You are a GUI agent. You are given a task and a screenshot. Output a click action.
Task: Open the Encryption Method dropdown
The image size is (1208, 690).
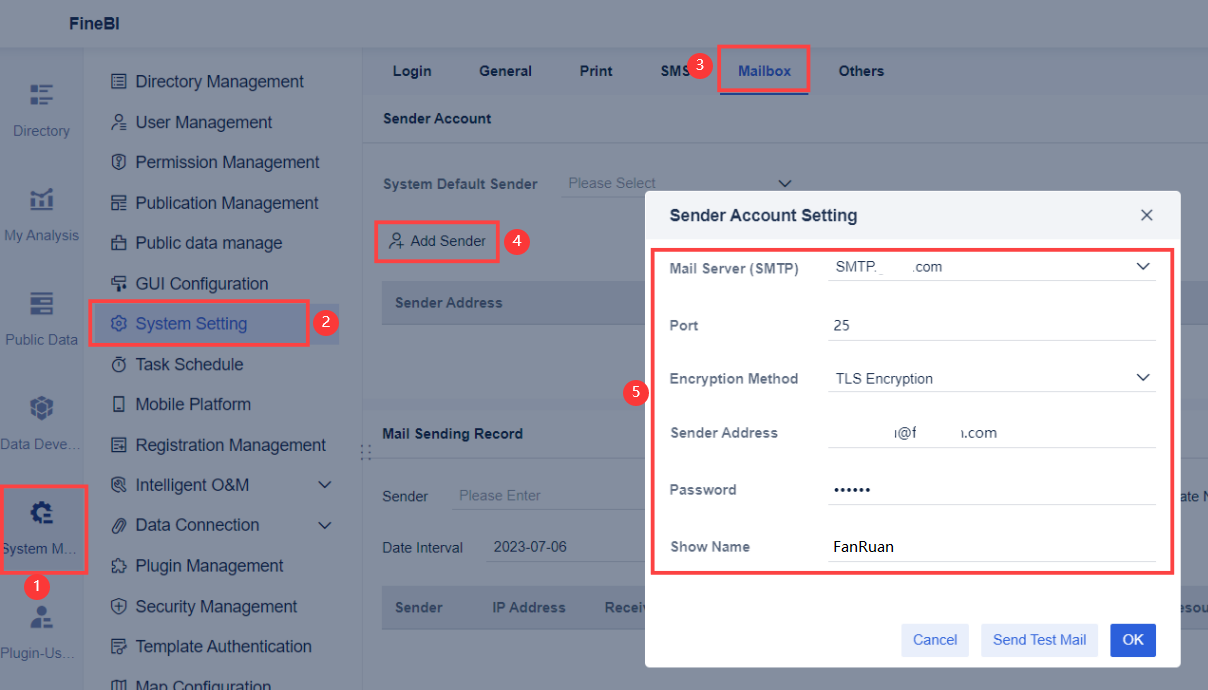coord(990,378)
